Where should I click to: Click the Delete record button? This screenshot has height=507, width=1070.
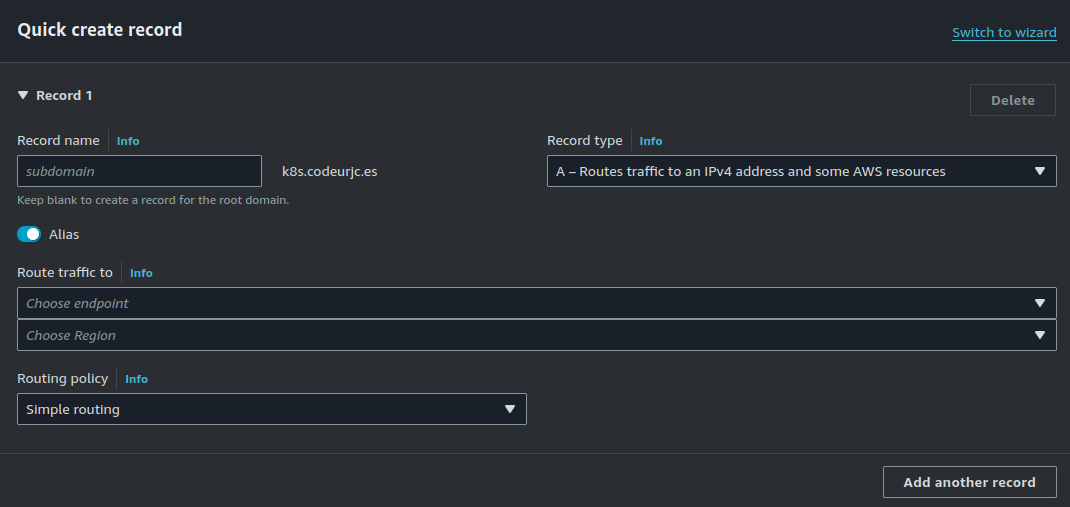pyautogui.click(x=1013, y=100)
